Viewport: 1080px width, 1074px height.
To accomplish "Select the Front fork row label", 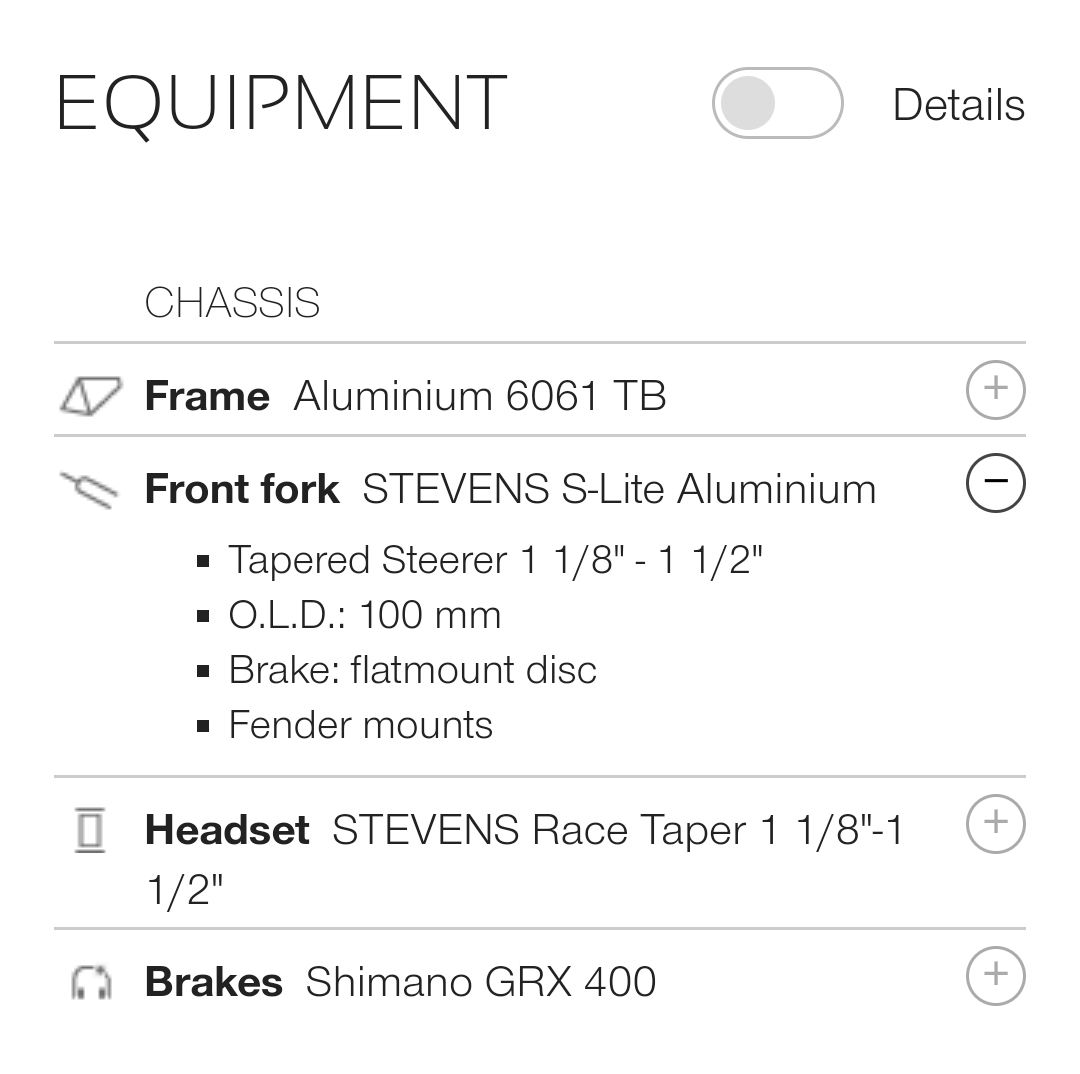I will (242, 490).
